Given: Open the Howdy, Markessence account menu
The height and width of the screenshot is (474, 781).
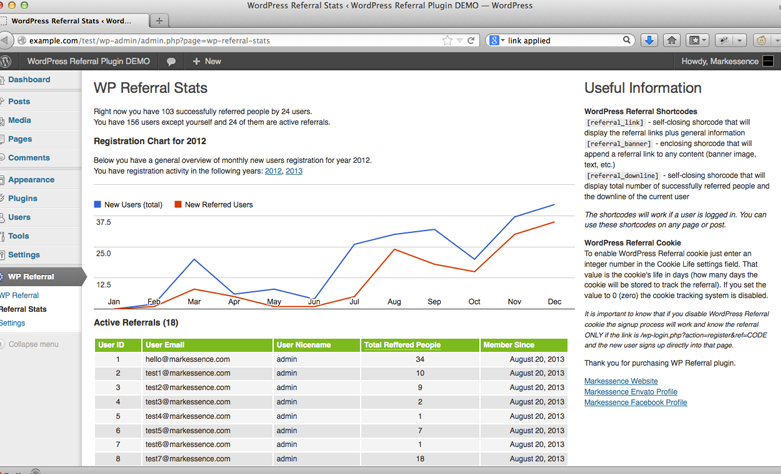Looking at the screenshot, I should [719, 61].
